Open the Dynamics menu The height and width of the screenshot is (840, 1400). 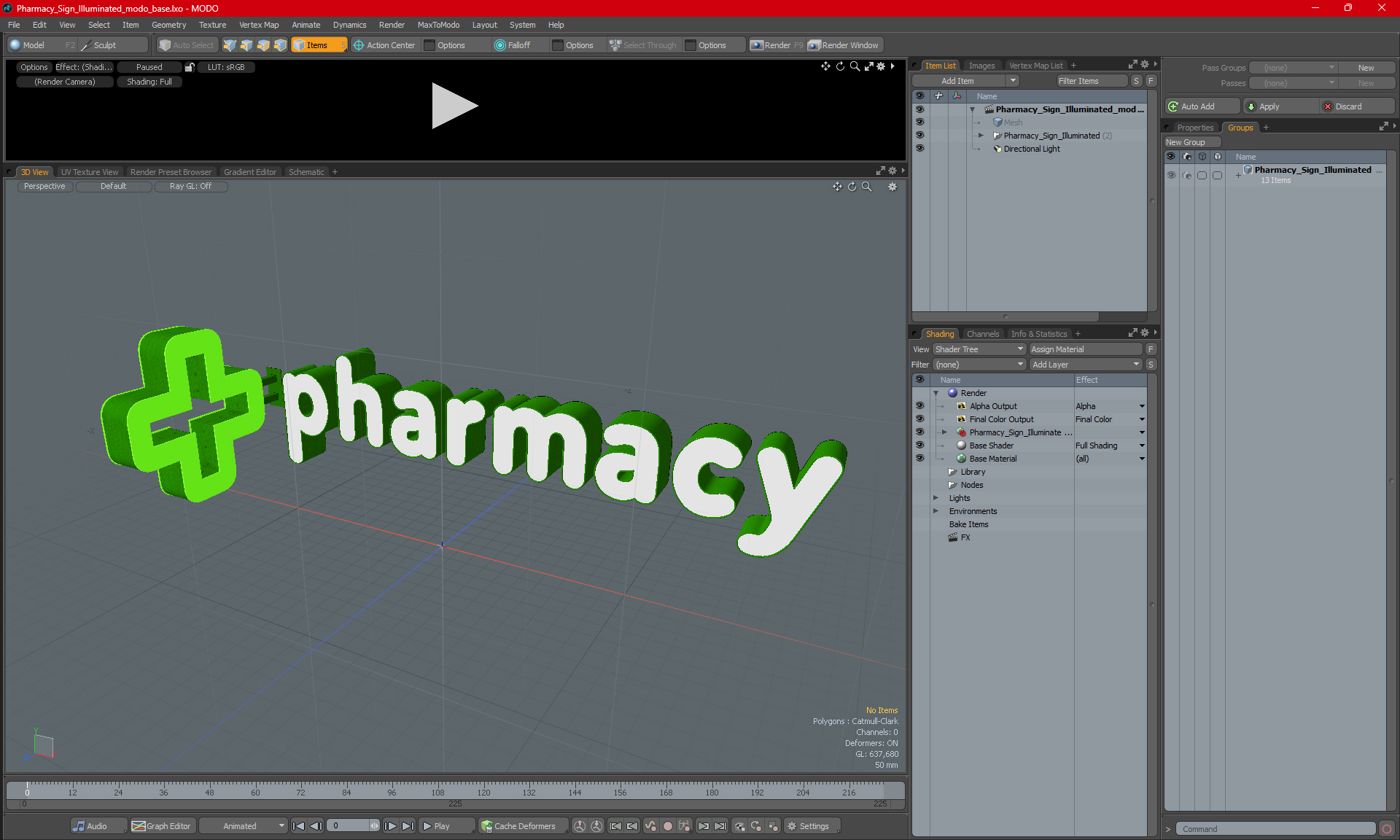(x=349, y=25)
